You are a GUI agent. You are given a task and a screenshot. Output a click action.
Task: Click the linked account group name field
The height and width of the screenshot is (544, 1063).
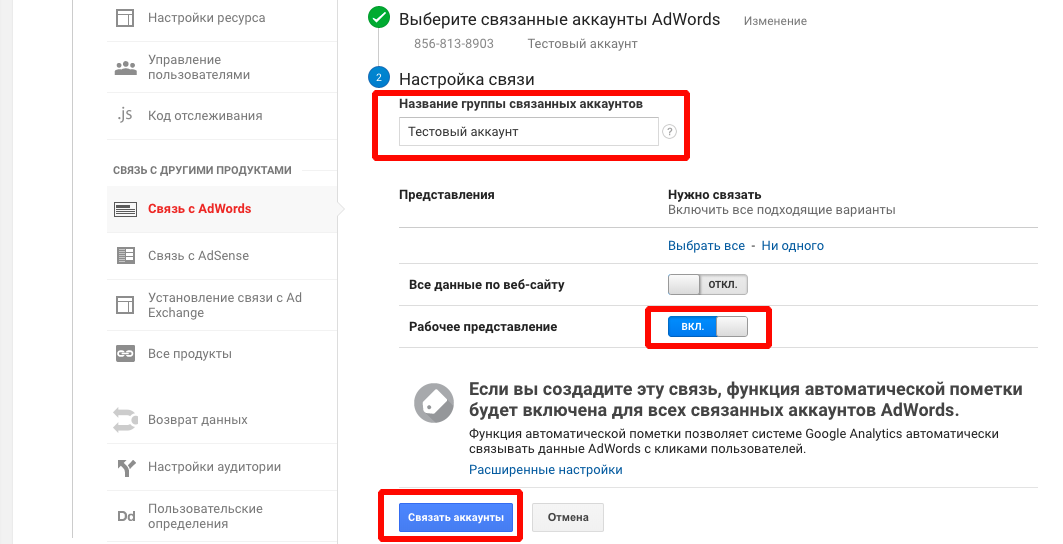point(528,132)
